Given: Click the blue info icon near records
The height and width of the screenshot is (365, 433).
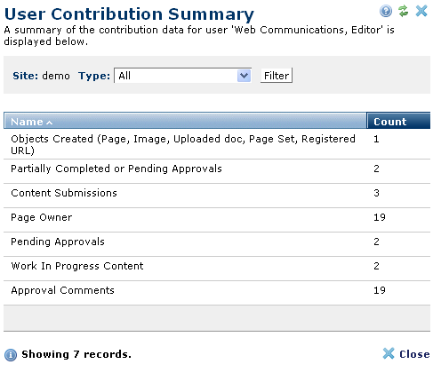Looking at the screenshot, I should [10, 355].
